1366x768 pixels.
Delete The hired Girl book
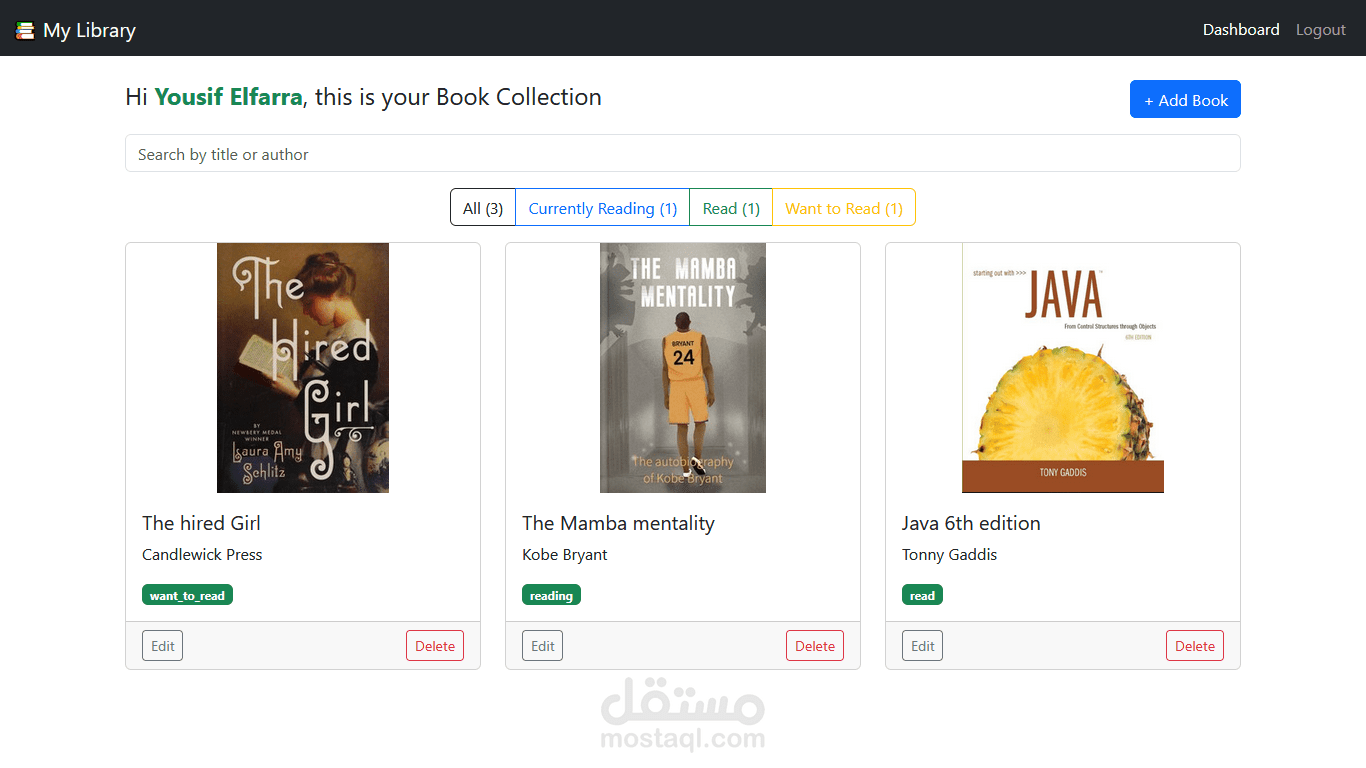435,646
